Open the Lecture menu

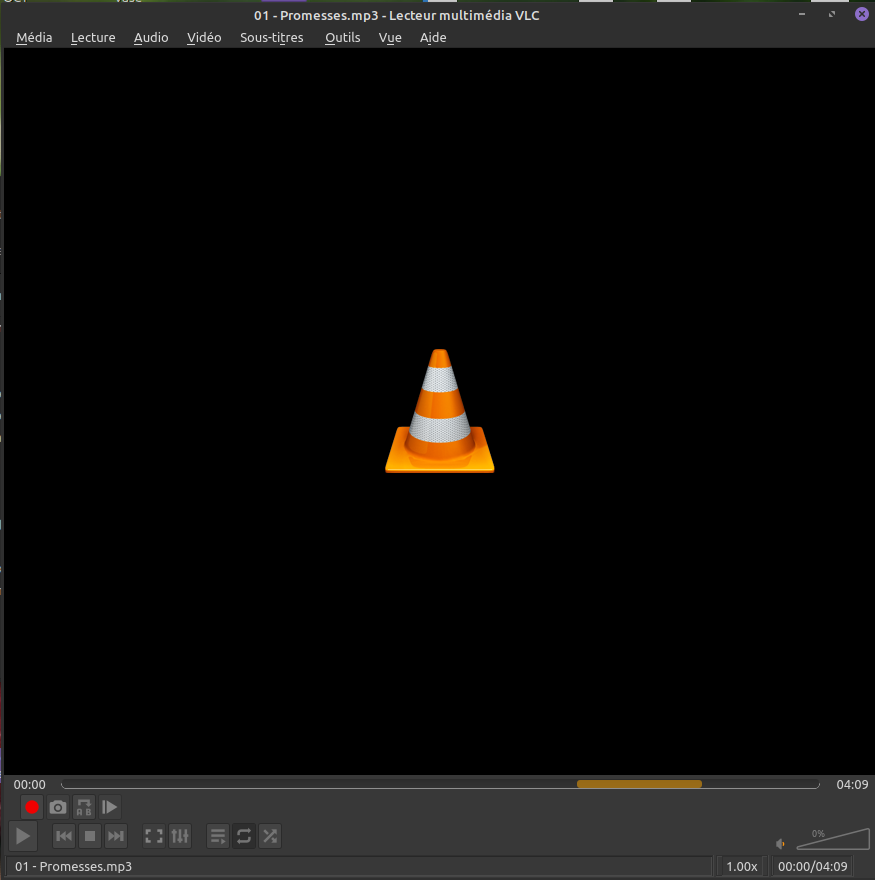(x=93, y=38)
